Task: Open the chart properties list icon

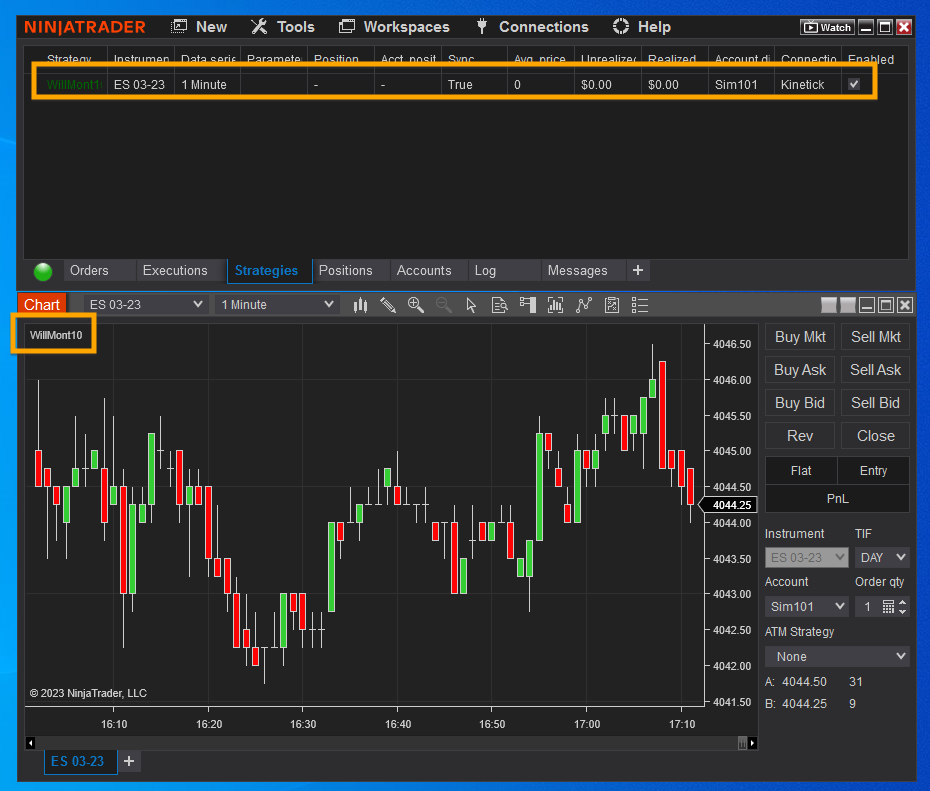Action: click(639, 305)
